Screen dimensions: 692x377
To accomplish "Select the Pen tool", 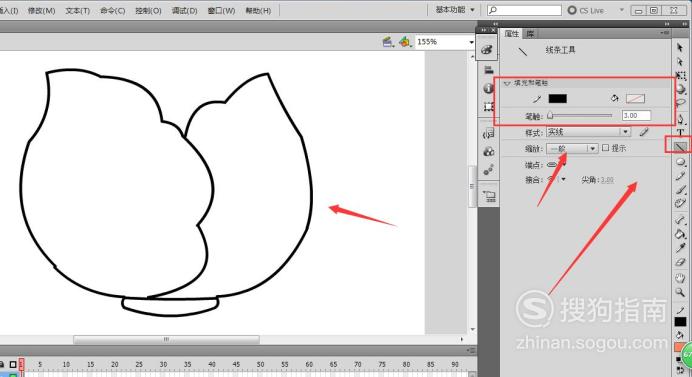I will coord(681,119).
